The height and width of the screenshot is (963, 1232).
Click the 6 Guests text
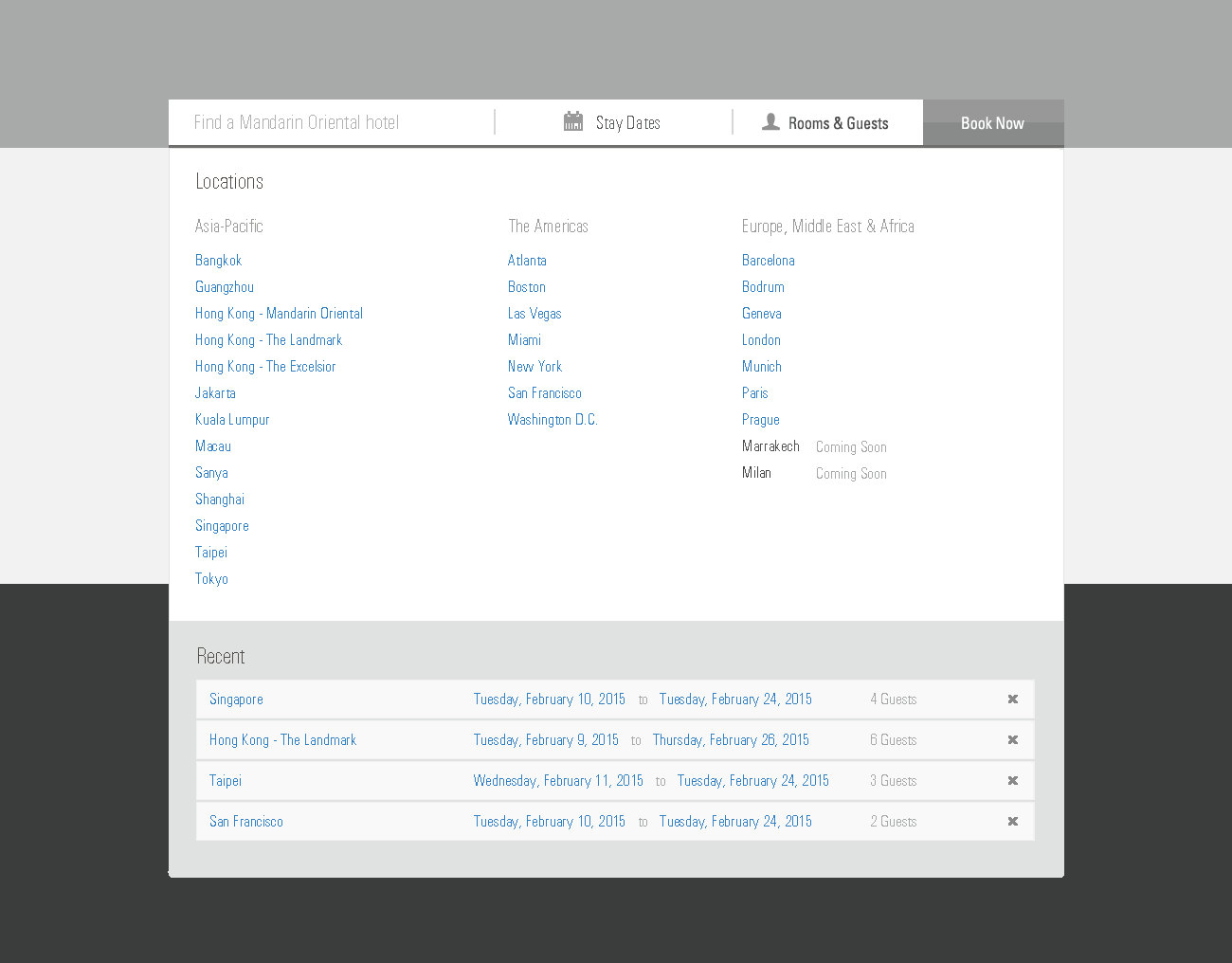coord(894,740)
